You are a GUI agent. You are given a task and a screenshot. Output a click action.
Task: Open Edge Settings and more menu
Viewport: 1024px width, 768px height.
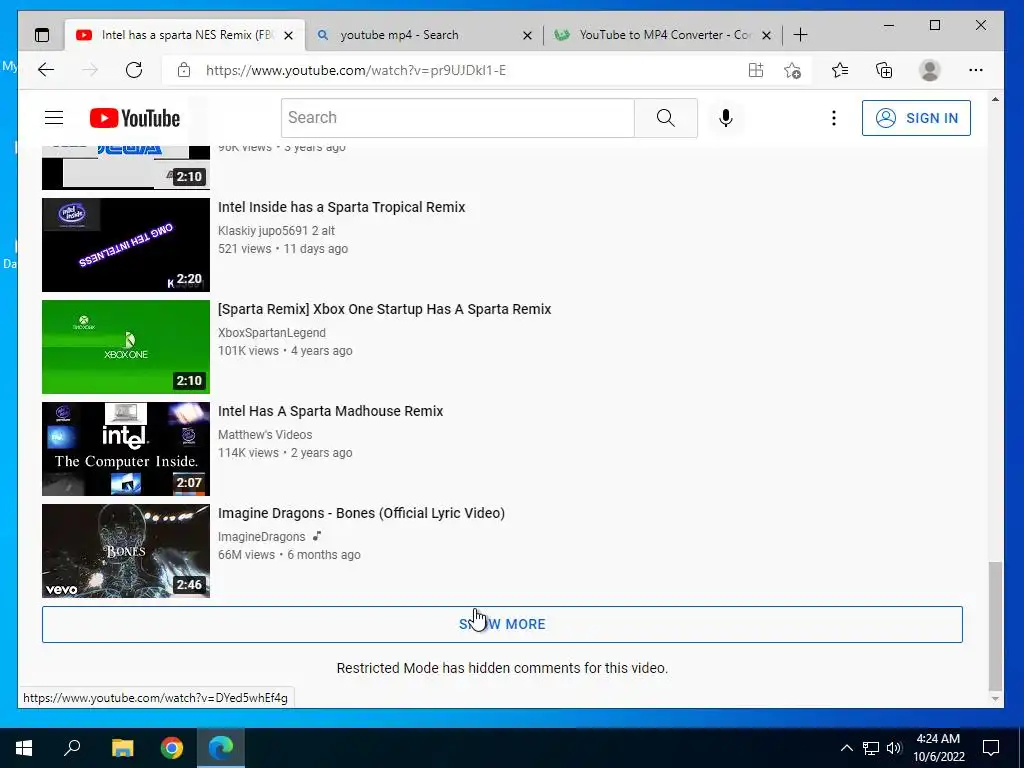(x=976, y=70)
